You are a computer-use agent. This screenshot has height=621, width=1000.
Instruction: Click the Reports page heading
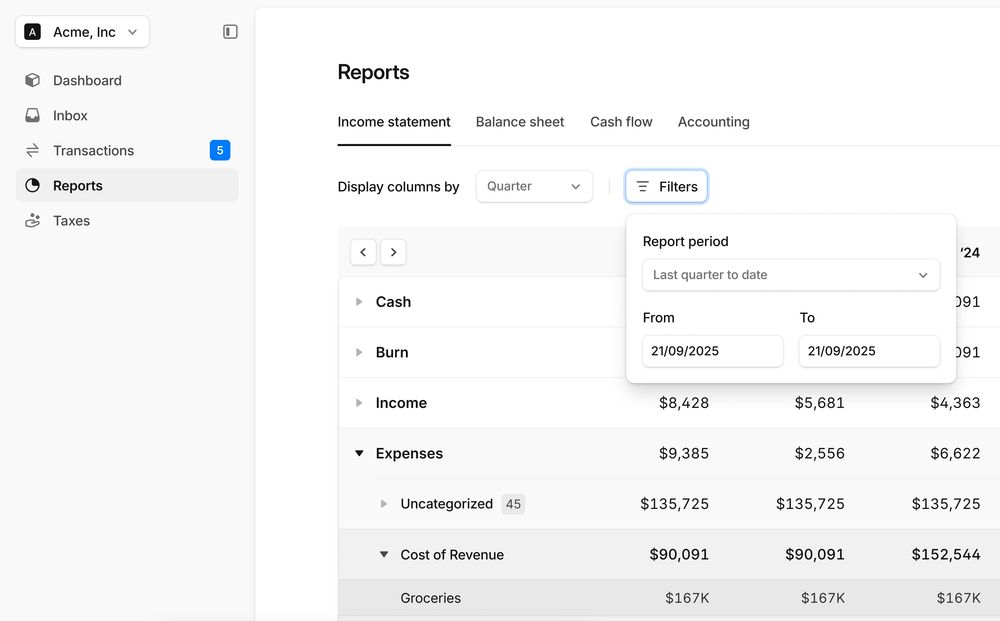[x=373, y=72]
